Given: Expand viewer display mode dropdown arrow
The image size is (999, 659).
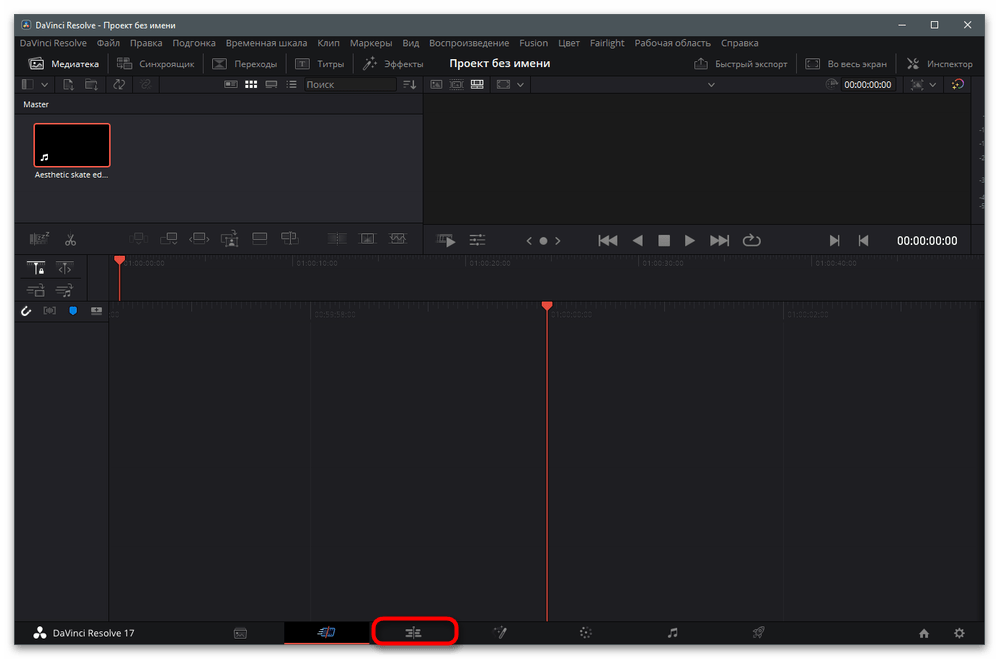Looking at the screenshot, I should pyautogui.click(x=521, y=84).
